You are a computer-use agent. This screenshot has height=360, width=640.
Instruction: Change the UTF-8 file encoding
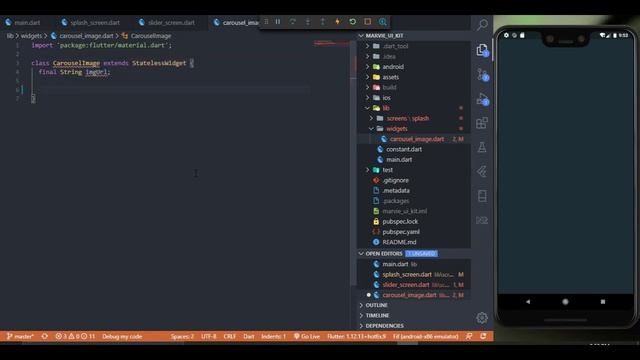[209, 336]
